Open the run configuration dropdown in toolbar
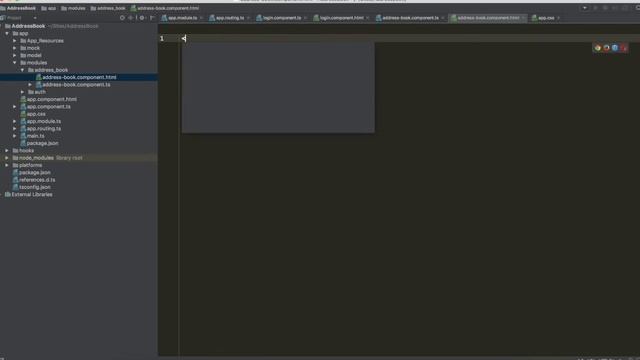 point(584,8)
